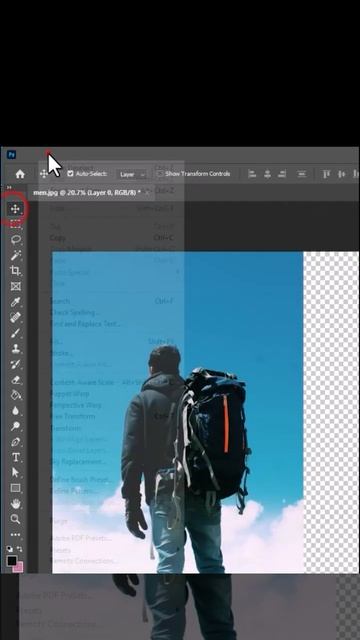Screen dimensions: 360x640
Task: Toggle Show Transform Controls checkbox
Action: click(160, 173)
